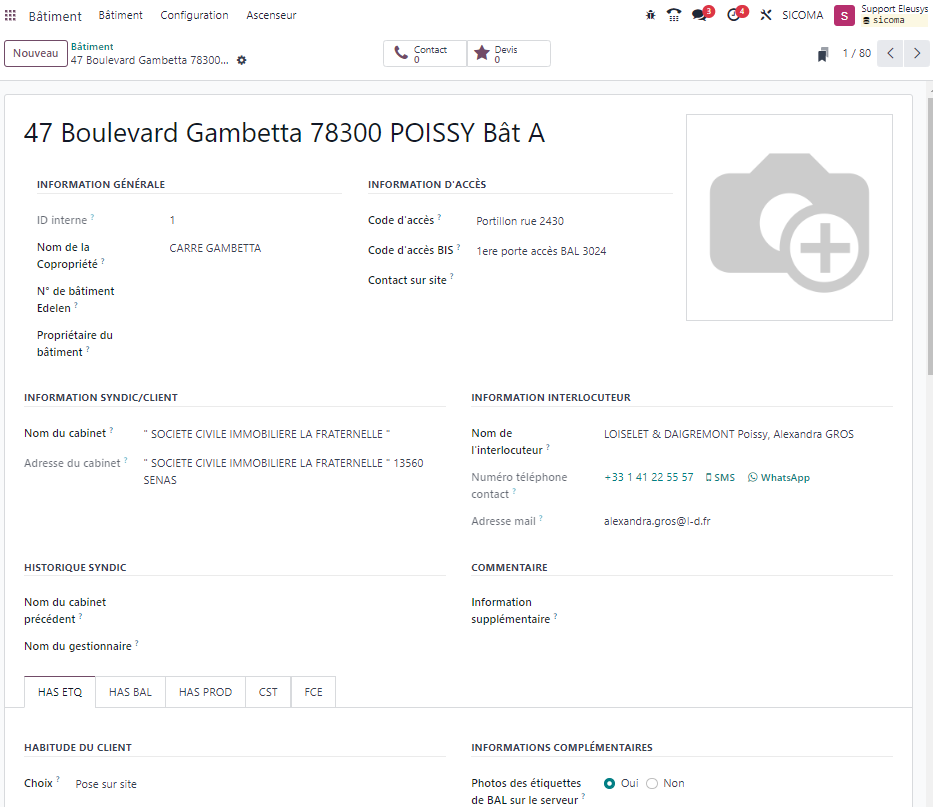Open the activities clock icon
This screenshot has height=807, width=933.
pos(734,15)
